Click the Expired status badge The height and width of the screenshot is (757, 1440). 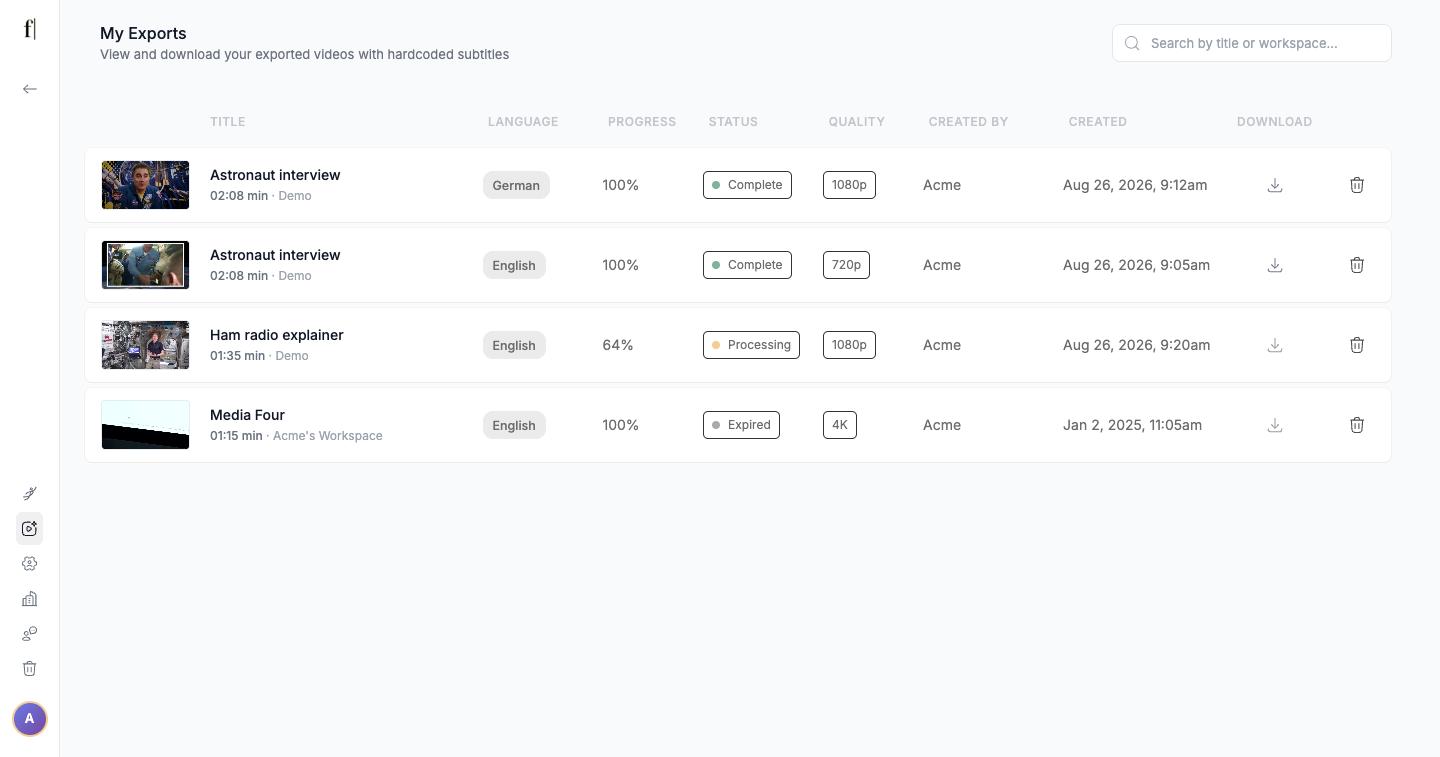[741, 425]
